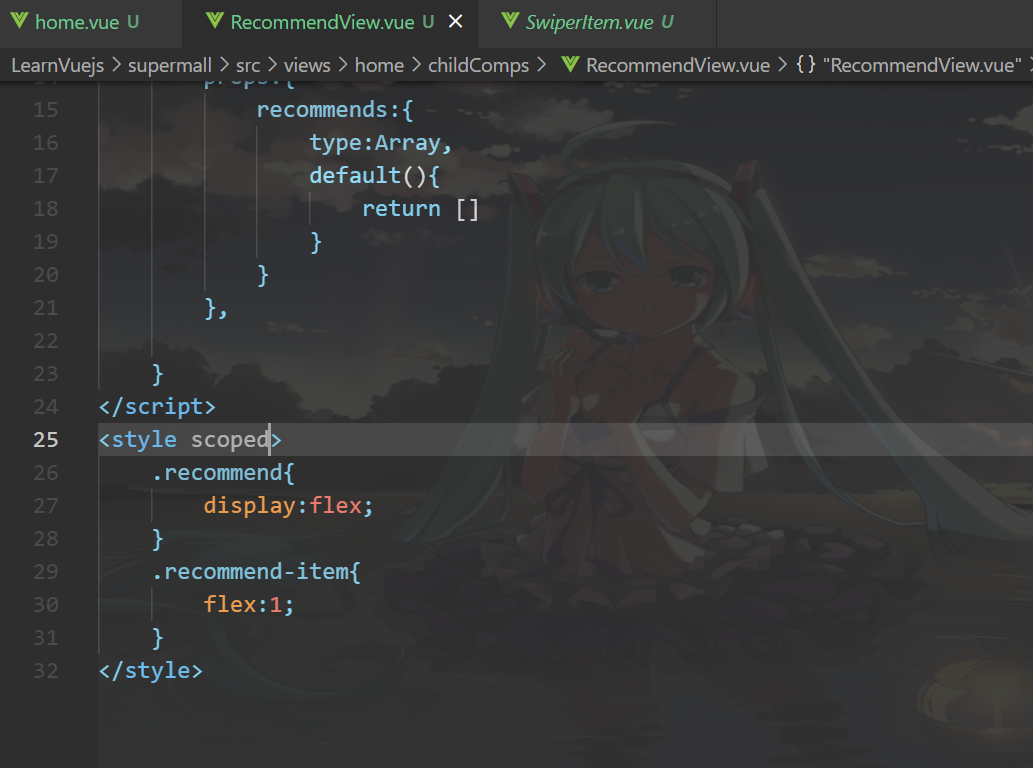Screen dimensions: 1033x768
Task: Click Vue icon on home.vue tab
Action: 20,21
